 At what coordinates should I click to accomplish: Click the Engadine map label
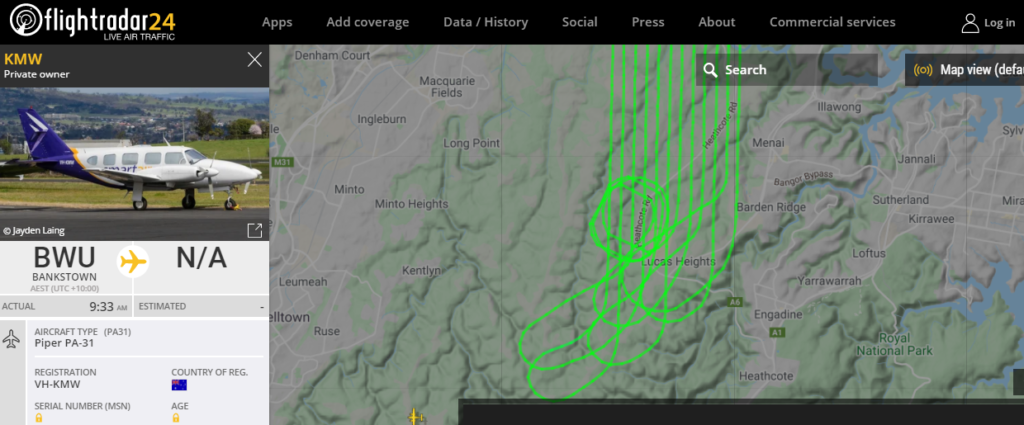(778, 314)
